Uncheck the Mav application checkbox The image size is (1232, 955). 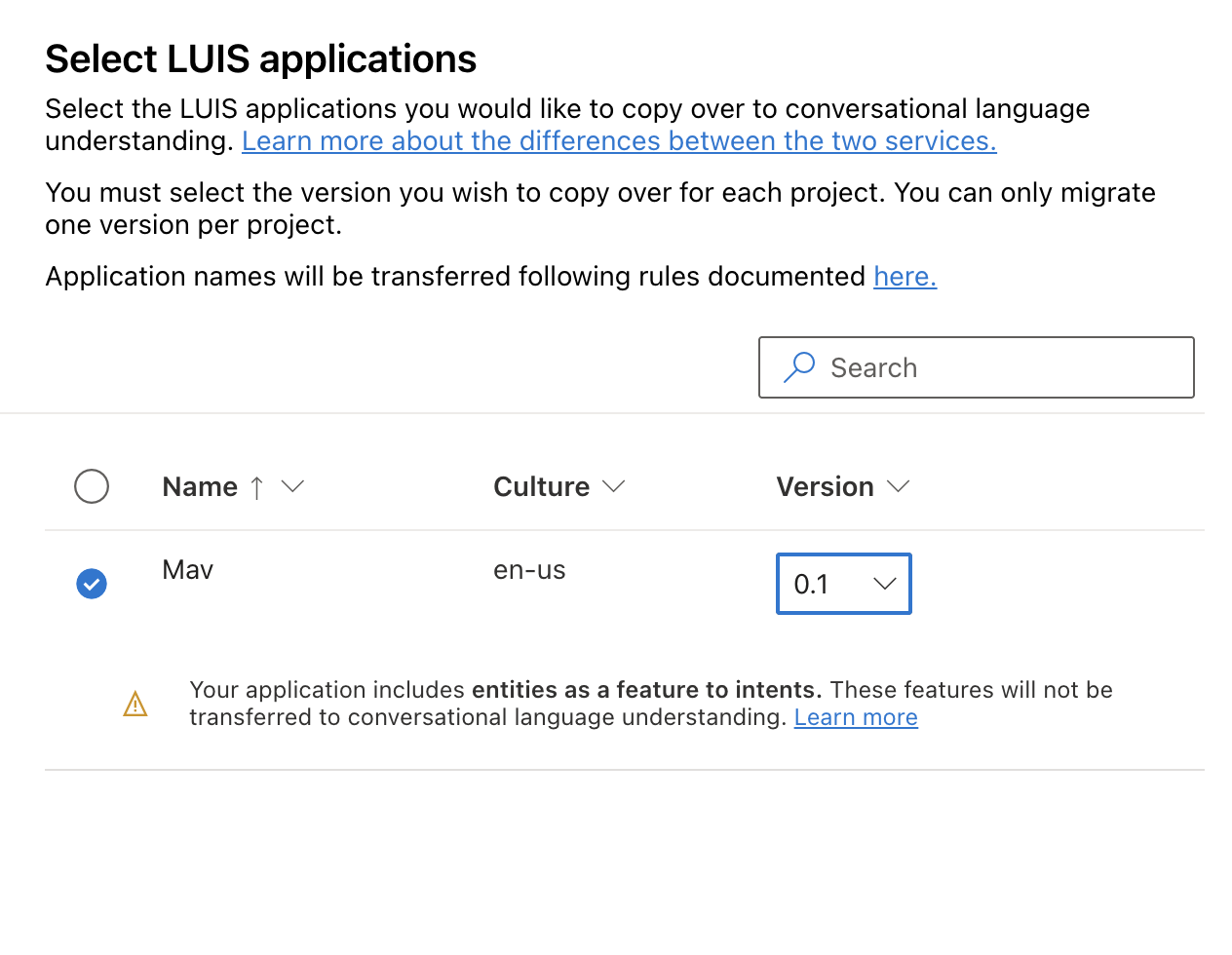point(92,584)
